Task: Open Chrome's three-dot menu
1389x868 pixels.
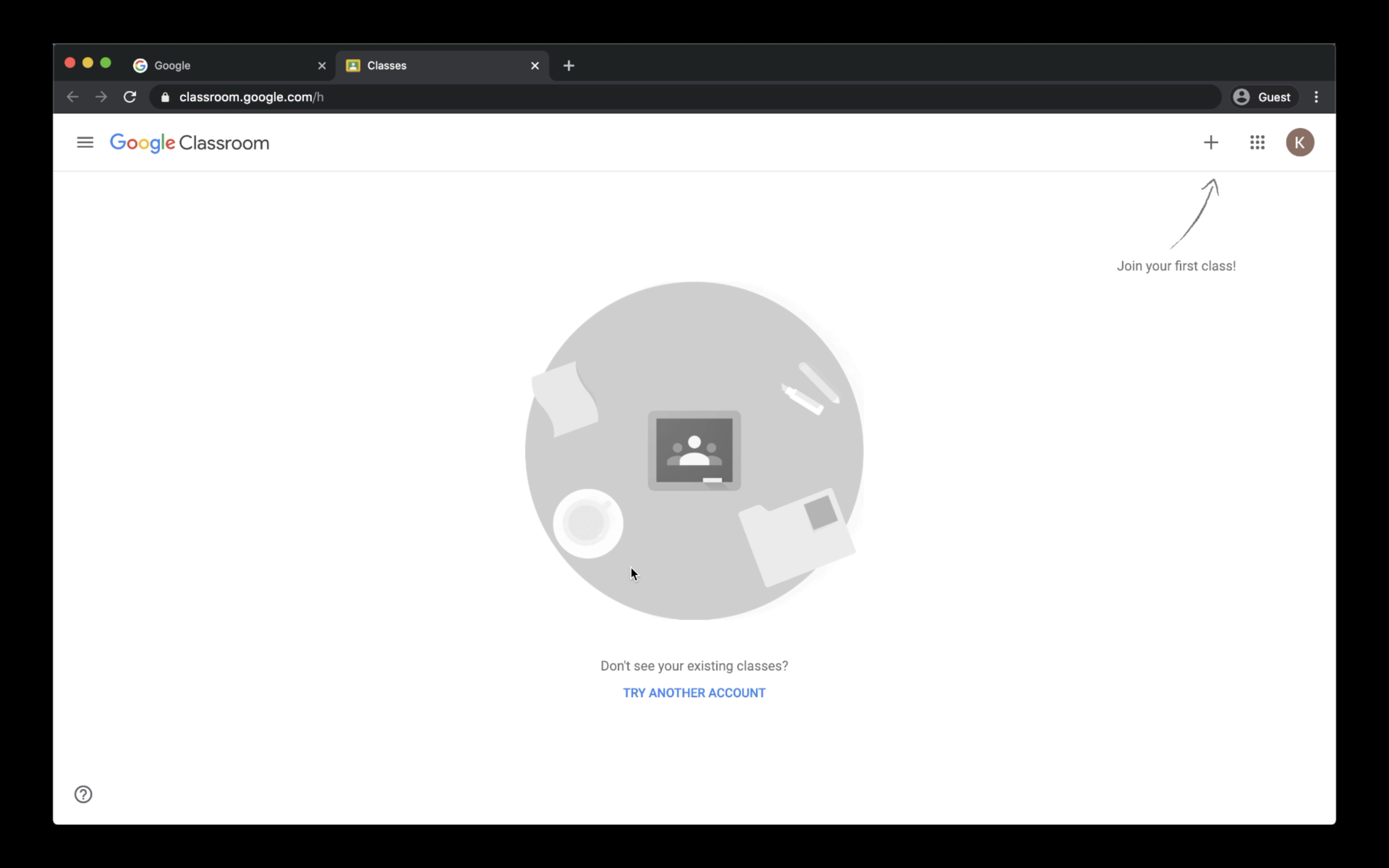Action: coord(1316,97)
